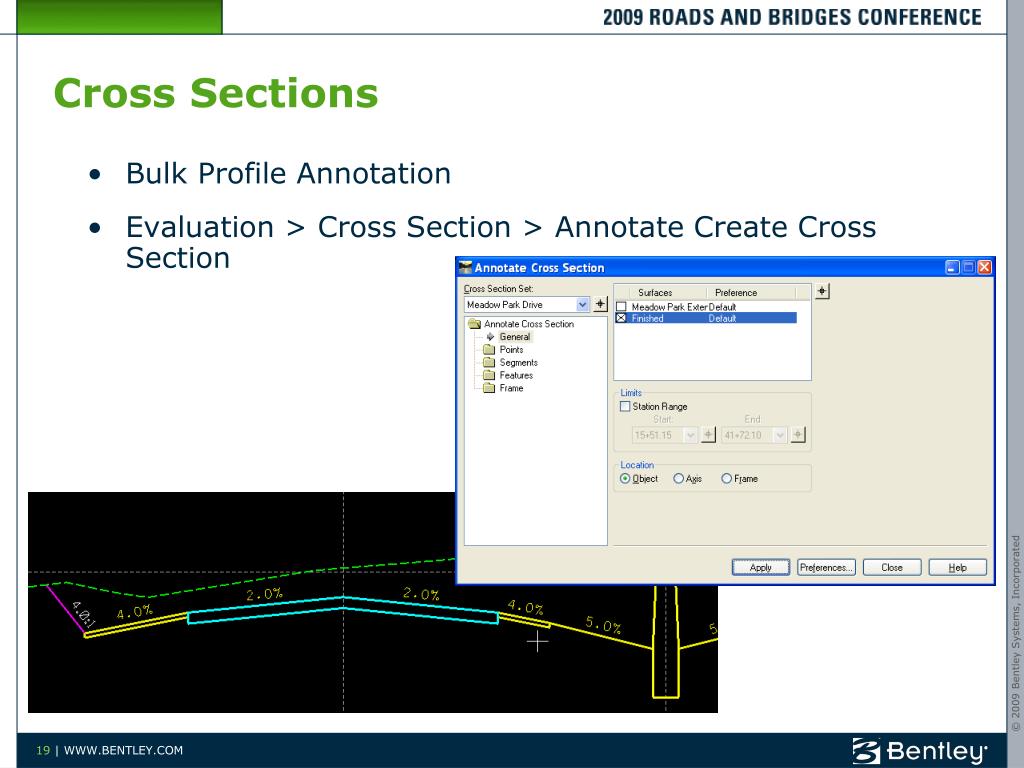Open the End station dropdown showing 41+72.10
1024x768 pixels.
click(x=780, y=435)
